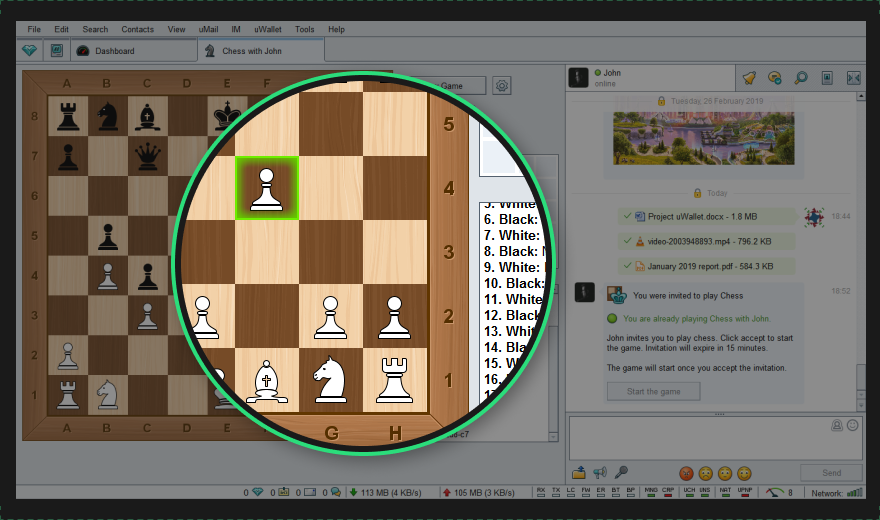Open the video-2003948893.mp4 attachment
This screenshot has width=880, height=520.
click(x=707, y=241)
